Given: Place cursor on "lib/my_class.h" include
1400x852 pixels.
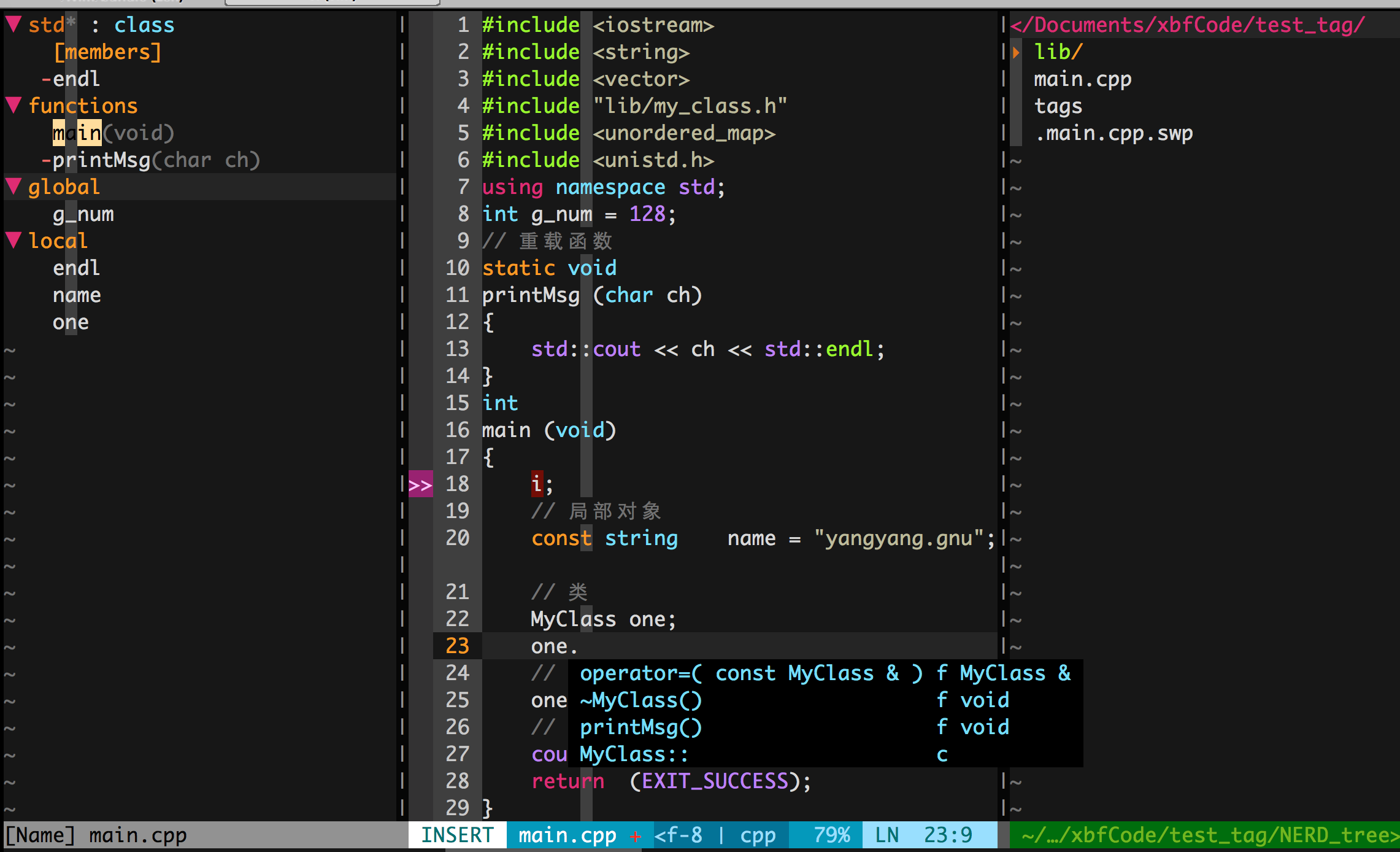Looking at the screenshot, I should point(690,106).
